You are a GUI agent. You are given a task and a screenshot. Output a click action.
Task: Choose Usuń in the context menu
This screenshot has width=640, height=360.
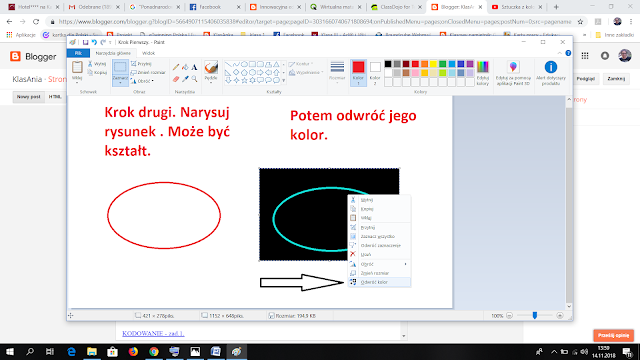point(380,254)
